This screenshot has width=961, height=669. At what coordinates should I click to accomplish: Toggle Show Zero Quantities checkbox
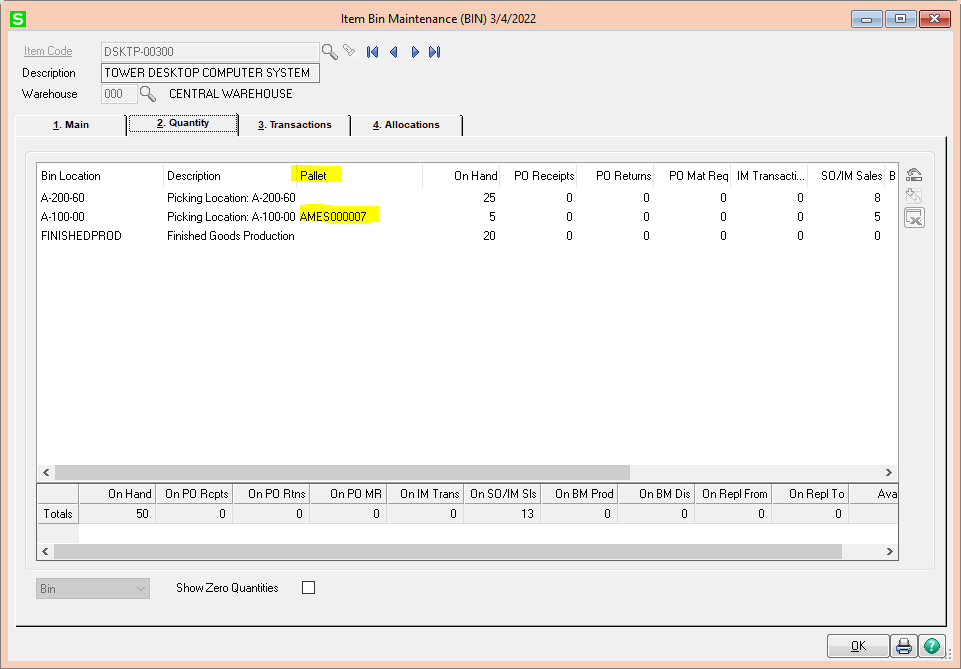308,588
